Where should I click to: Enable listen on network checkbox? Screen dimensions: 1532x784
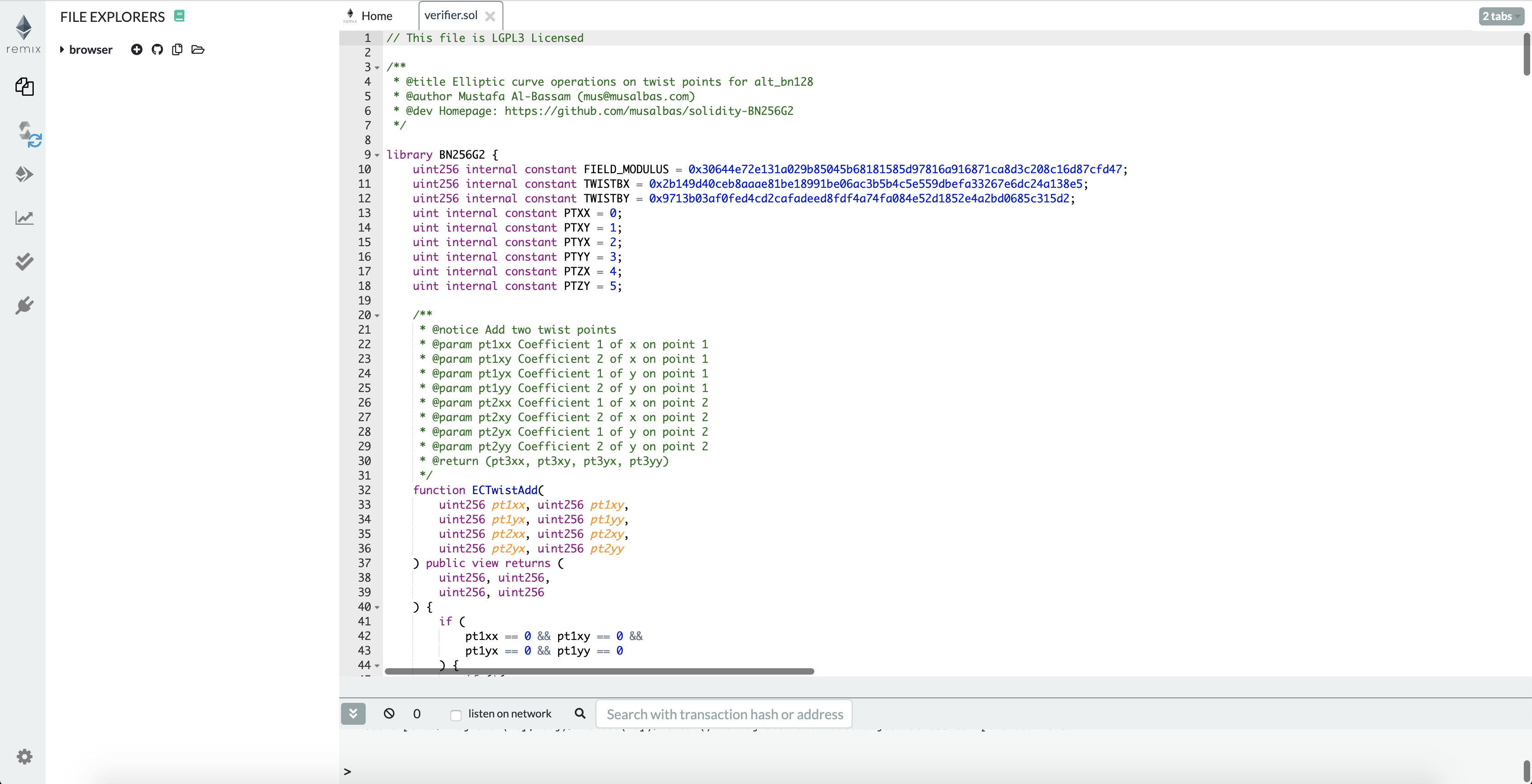pos(455,714)
